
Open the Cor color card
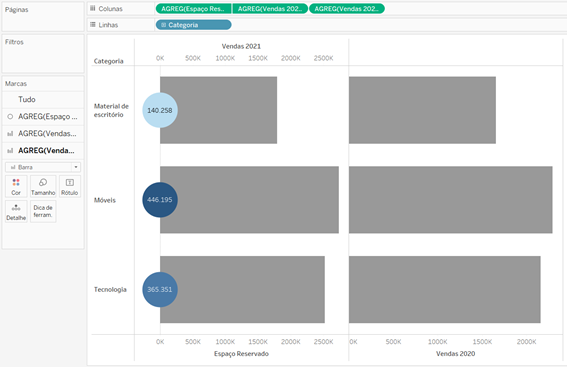tap(16, 187)
